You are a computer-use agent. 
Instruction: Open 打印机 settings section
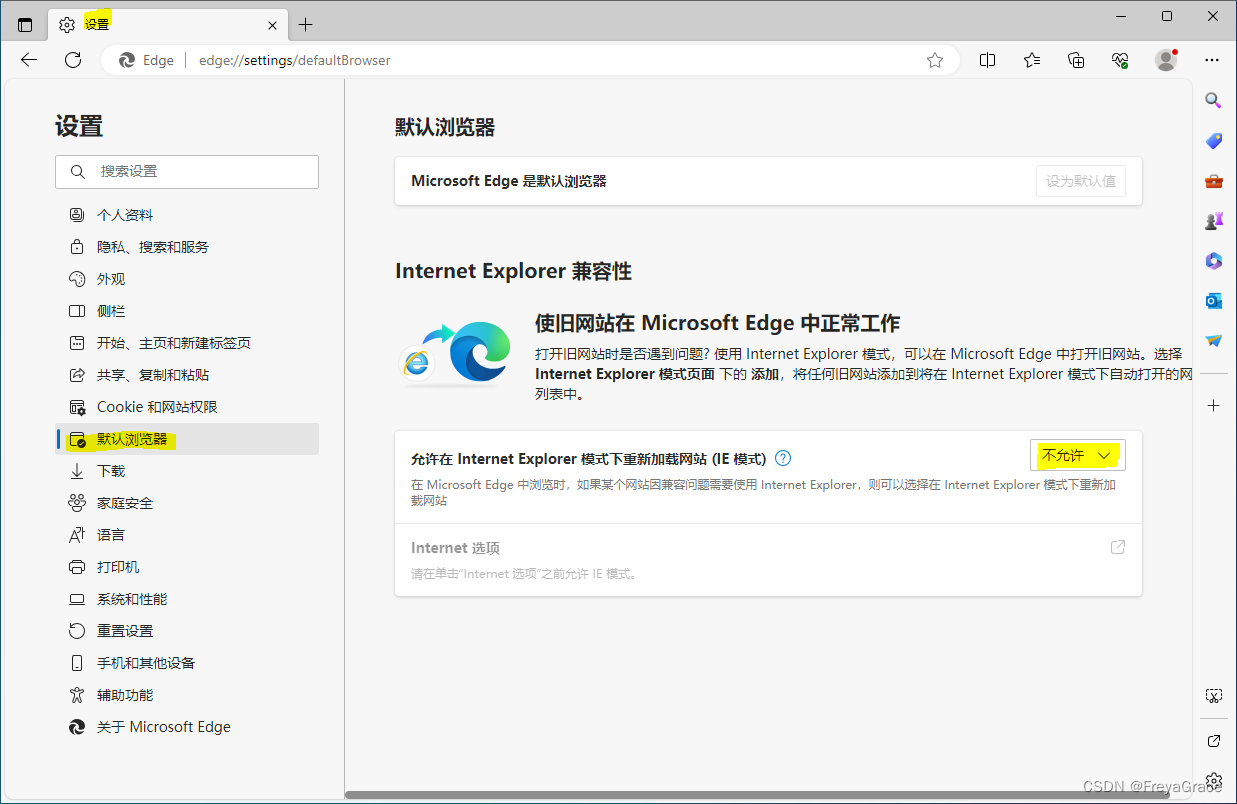pyautogui.click(x=187, y=567)
